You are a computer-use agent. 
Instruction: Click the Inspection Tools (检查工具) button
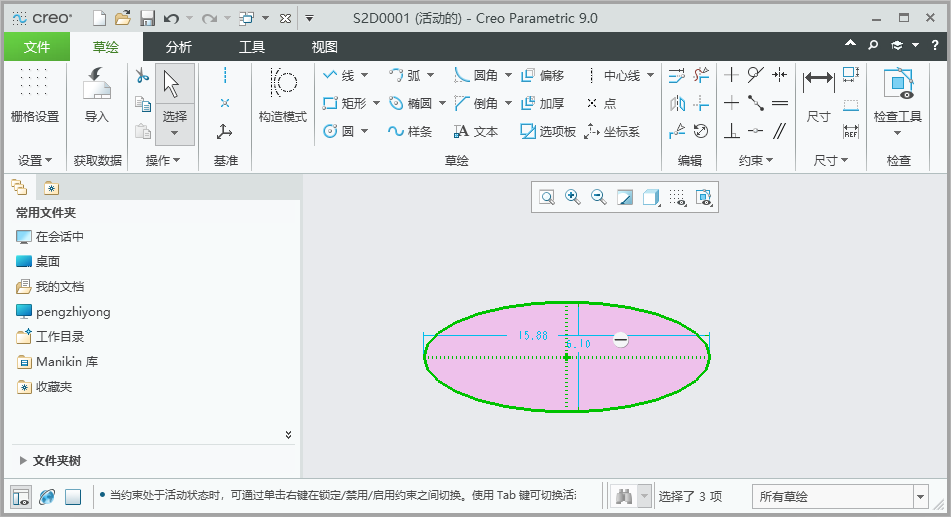[898, 101]
